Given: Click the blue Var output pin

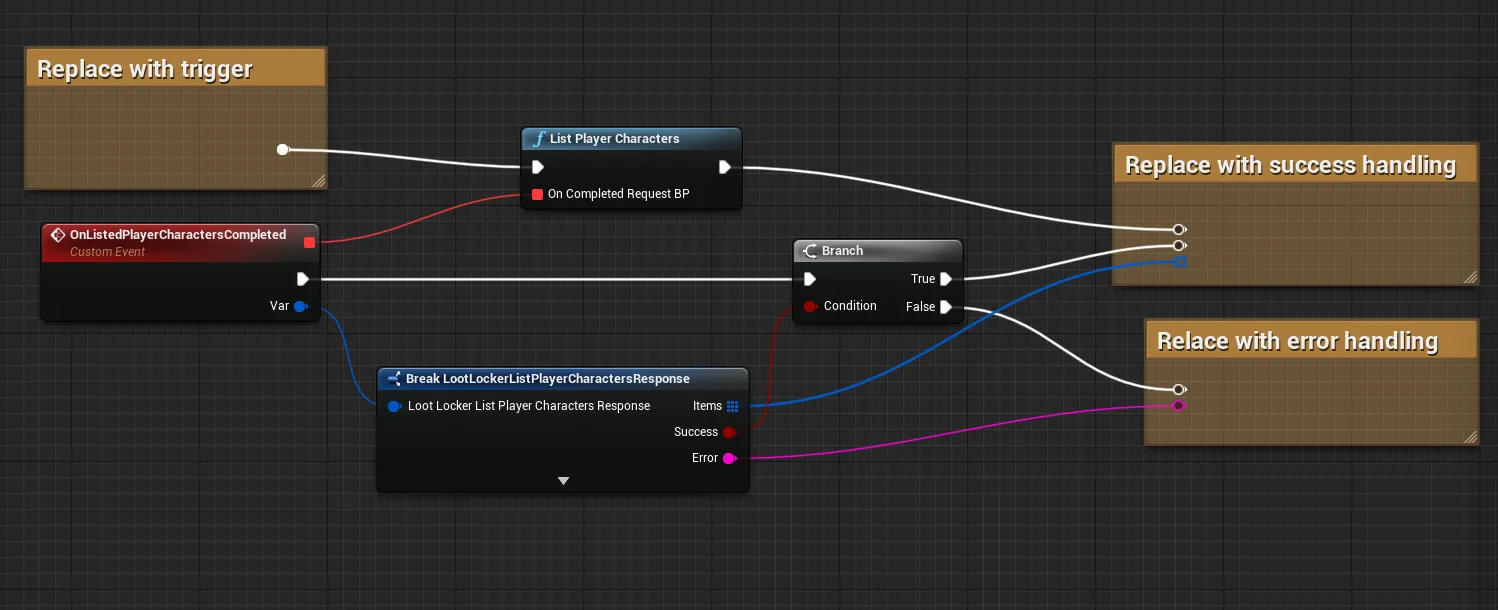Looking at the screenshot, I should [x=300, y=306].
